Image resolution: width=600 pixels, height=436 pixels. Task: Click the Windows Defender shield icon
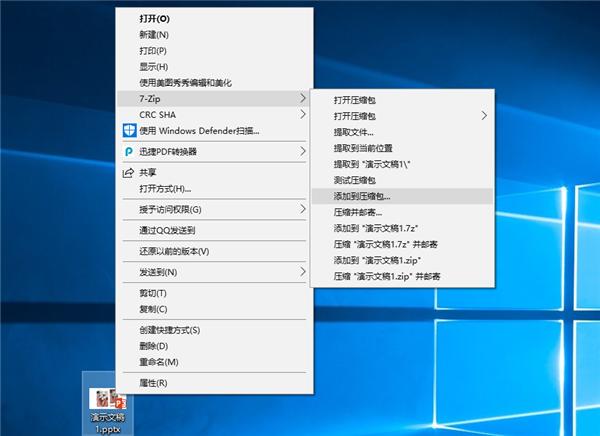coord(129,131)
